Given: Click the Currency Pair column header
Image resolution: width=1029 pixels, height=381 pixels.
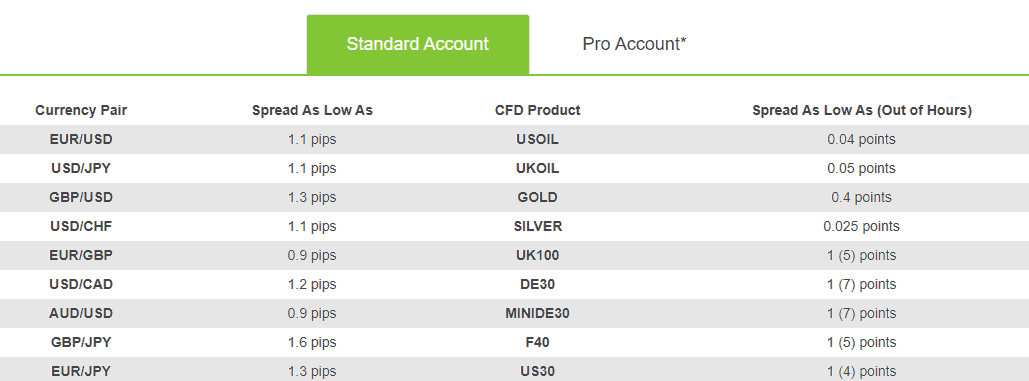Looking at the screenshot, I should (81, 110).
